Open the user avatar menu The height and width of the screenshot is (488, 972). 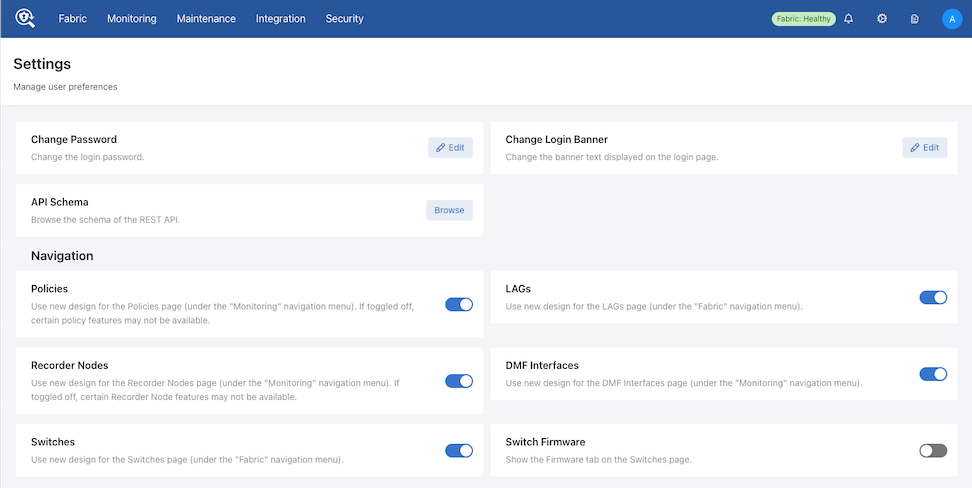951,19
